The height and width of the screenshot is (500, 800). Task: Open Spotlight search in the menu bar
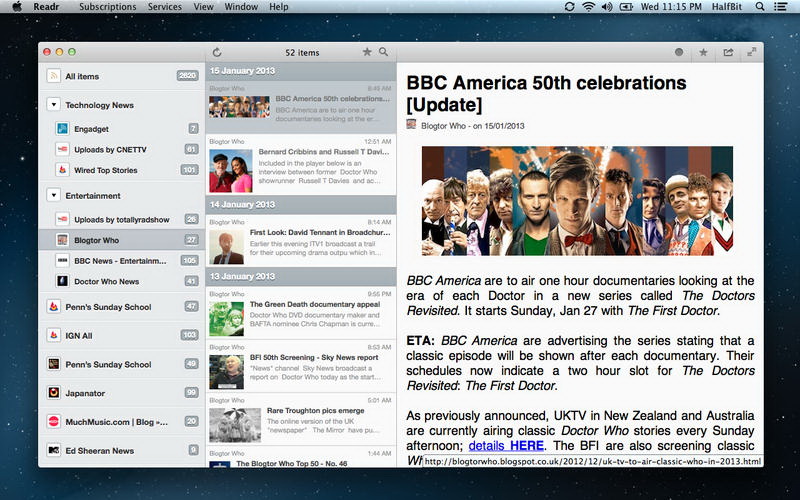(760, 7)
